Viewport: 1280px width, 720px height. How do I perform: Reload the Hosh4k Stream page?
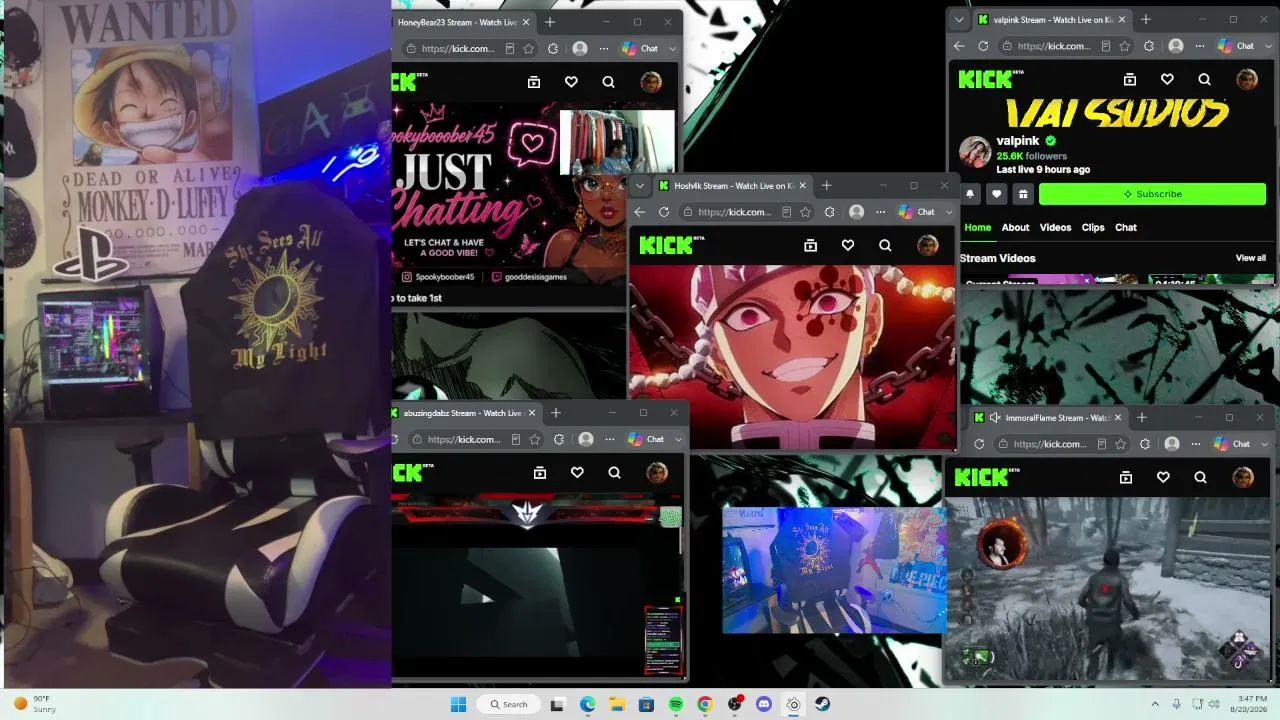664,212
